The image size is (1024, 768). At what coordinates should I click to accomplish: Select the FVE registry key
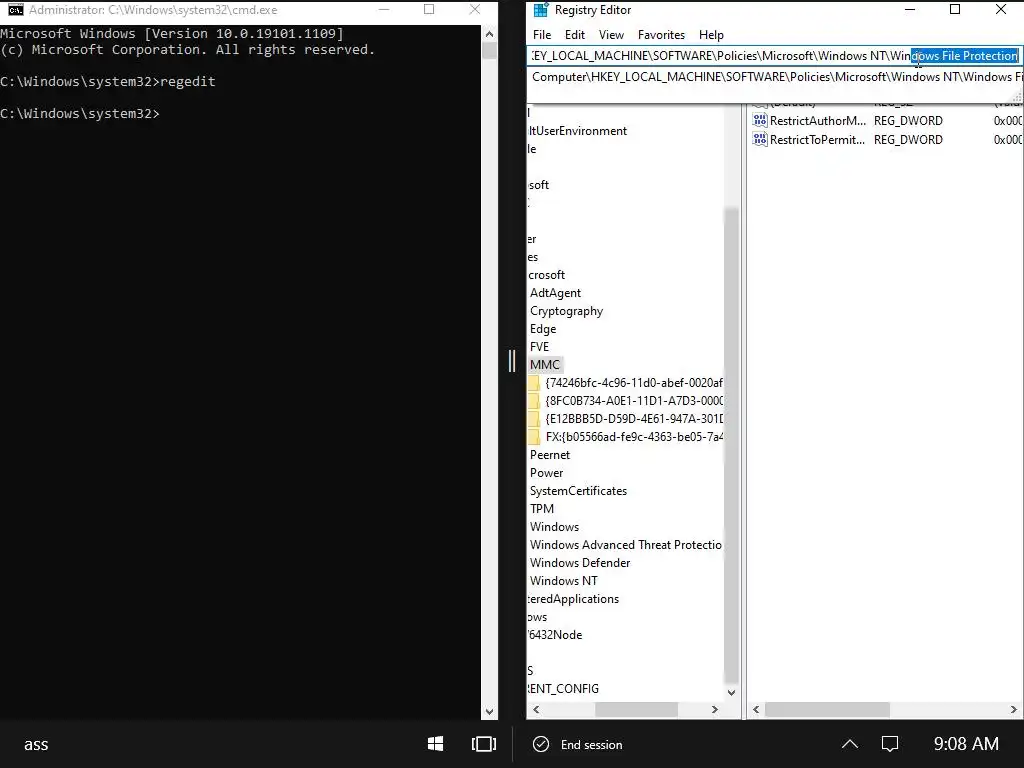click(539, 347)
